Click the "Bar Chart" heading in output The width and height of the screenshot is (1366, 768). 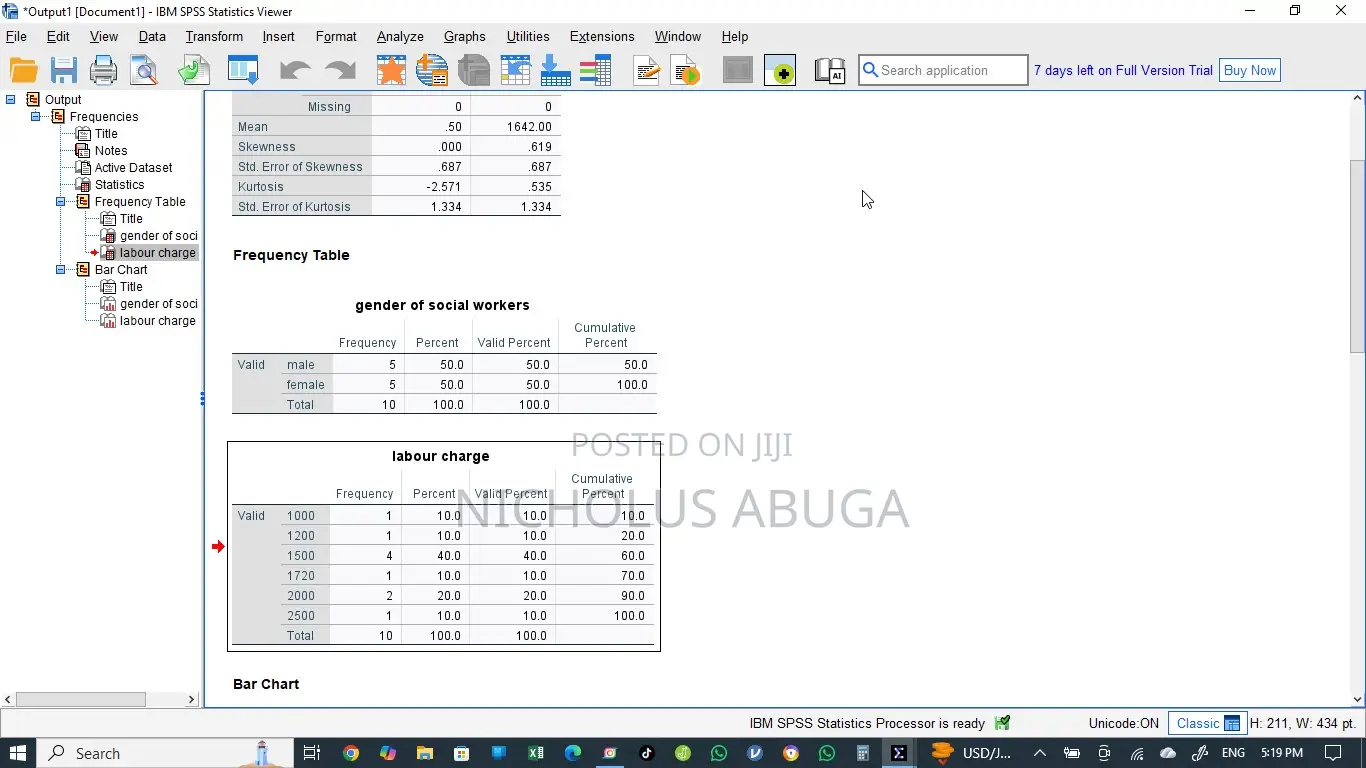(x=266, y=684)
